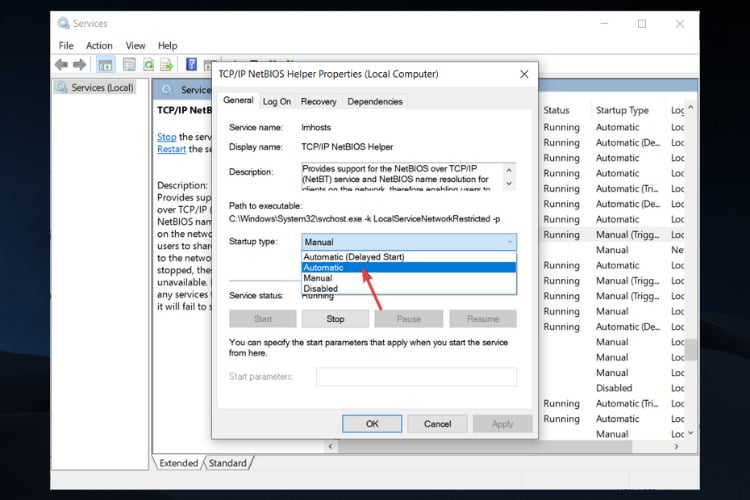The image size is (750, 500).
Task: Switch to the General tab
Action: point(238,100)
